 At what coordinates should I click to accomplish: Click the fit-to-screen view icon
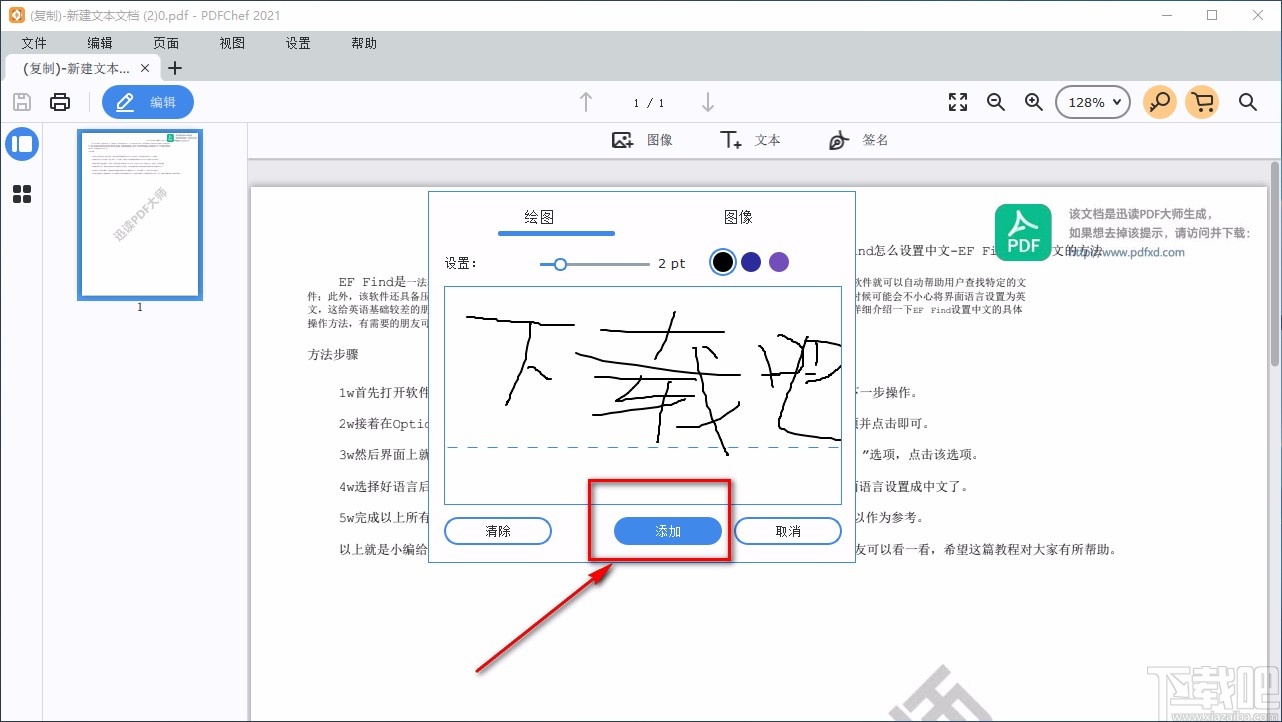(x=957, y=101)
